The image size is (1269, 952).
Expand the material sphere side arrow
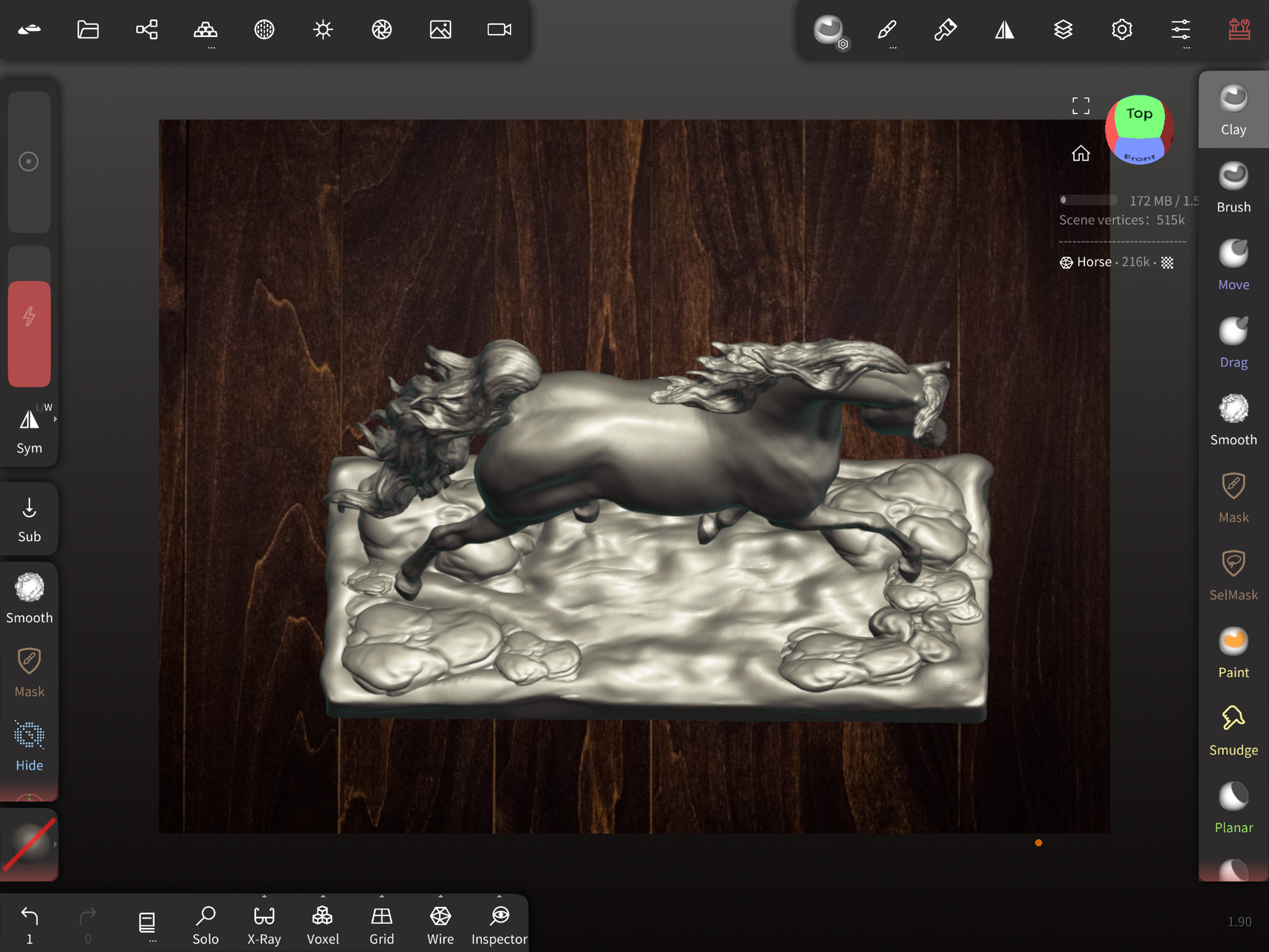[55, 844]
